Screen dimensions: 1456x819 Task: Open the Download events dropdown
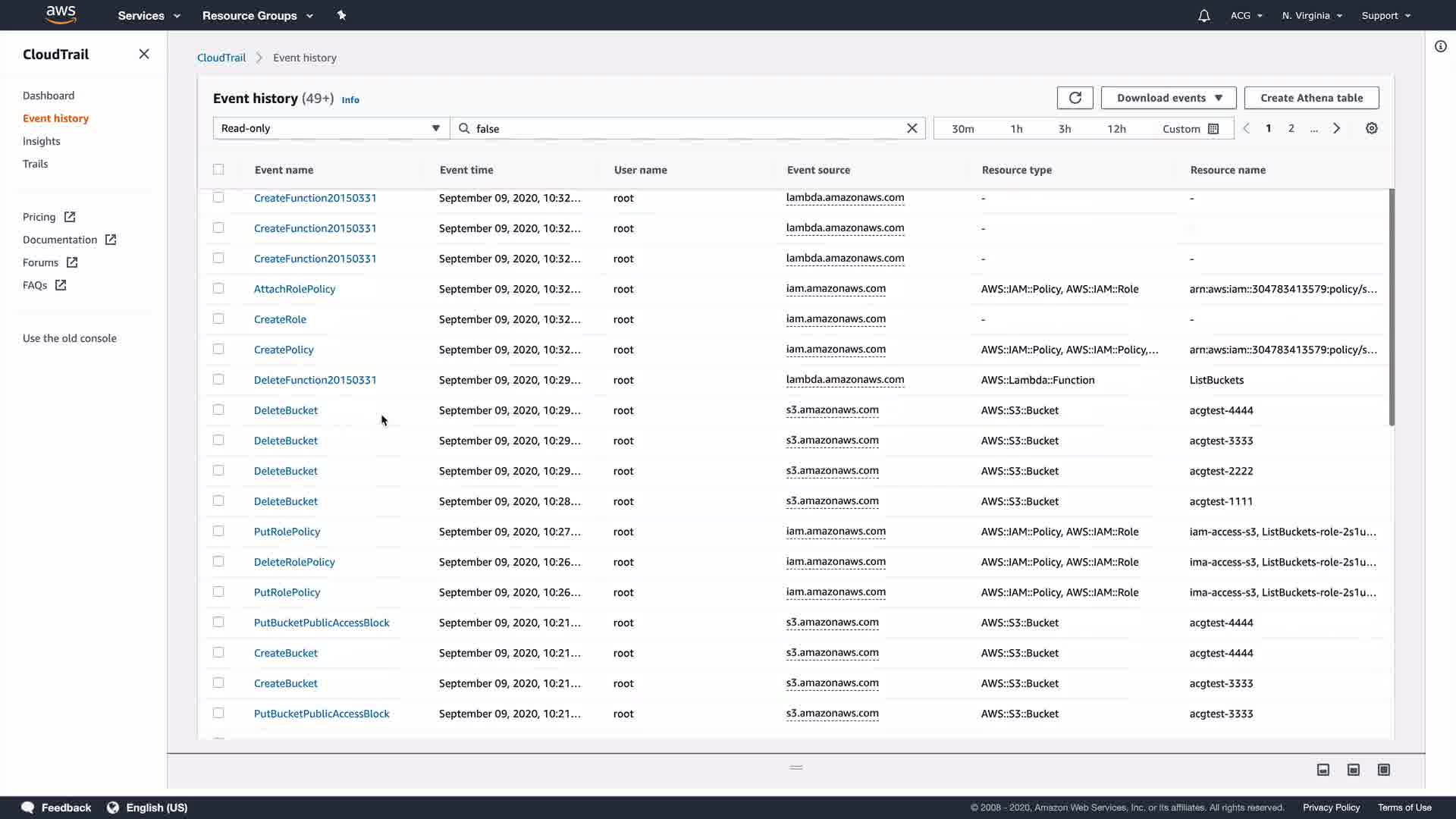click(x=1168, y=98)
